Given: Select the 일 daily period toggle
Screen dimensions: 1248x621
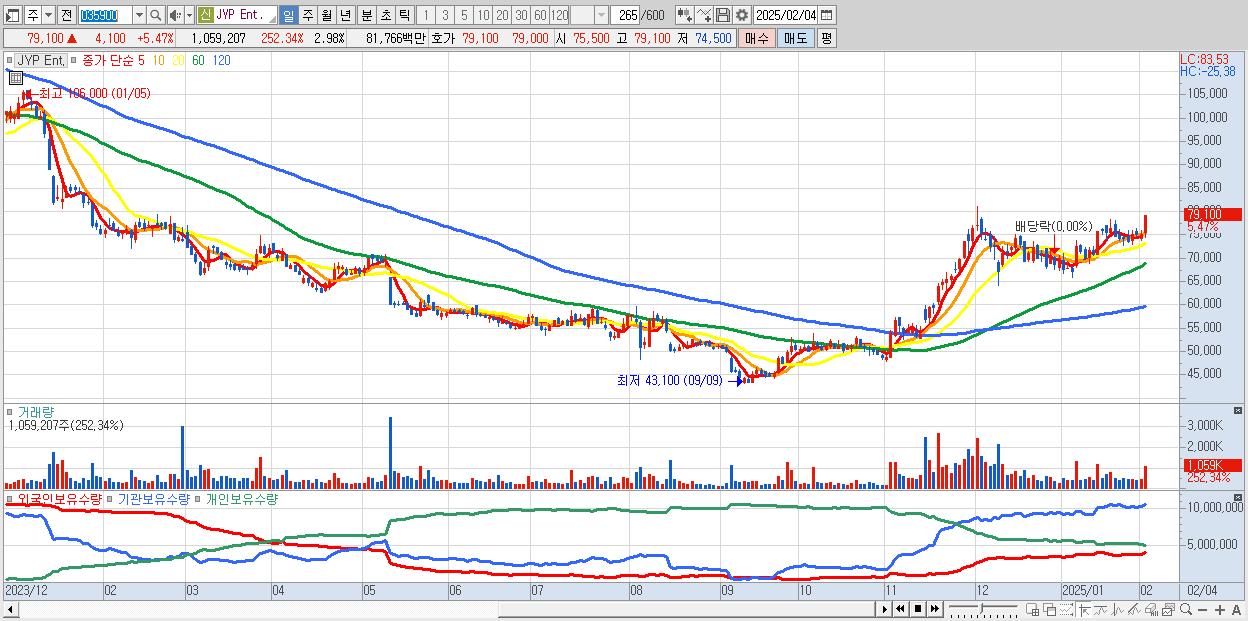Looking at the screenshot, I should click(289, 15).
